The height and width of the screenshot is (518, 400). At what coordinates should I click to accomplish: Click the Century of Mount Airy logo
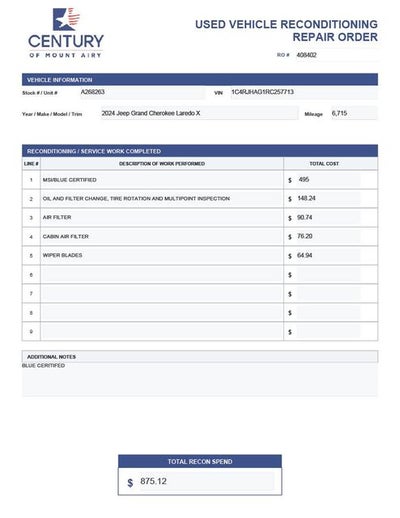tap(66, 33)
